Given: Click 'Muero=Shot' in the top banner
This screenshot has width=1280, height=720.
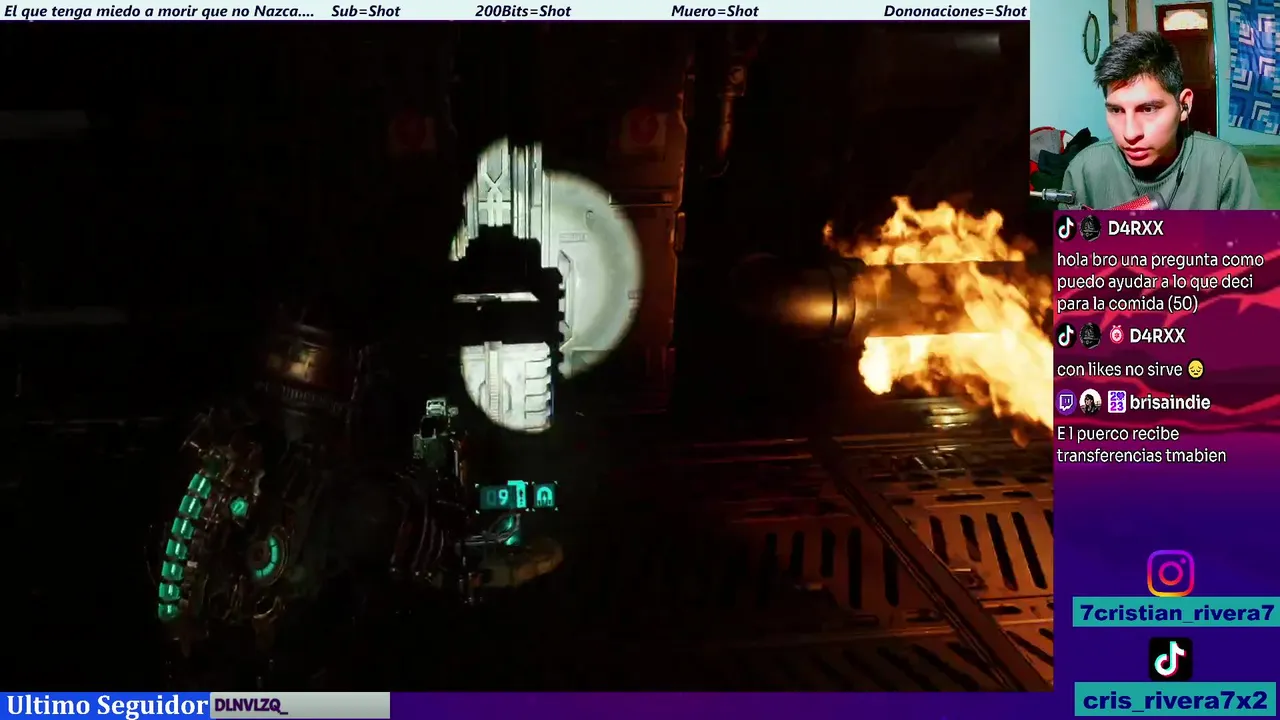Looking at the screenshot, I should pos(714,11).
